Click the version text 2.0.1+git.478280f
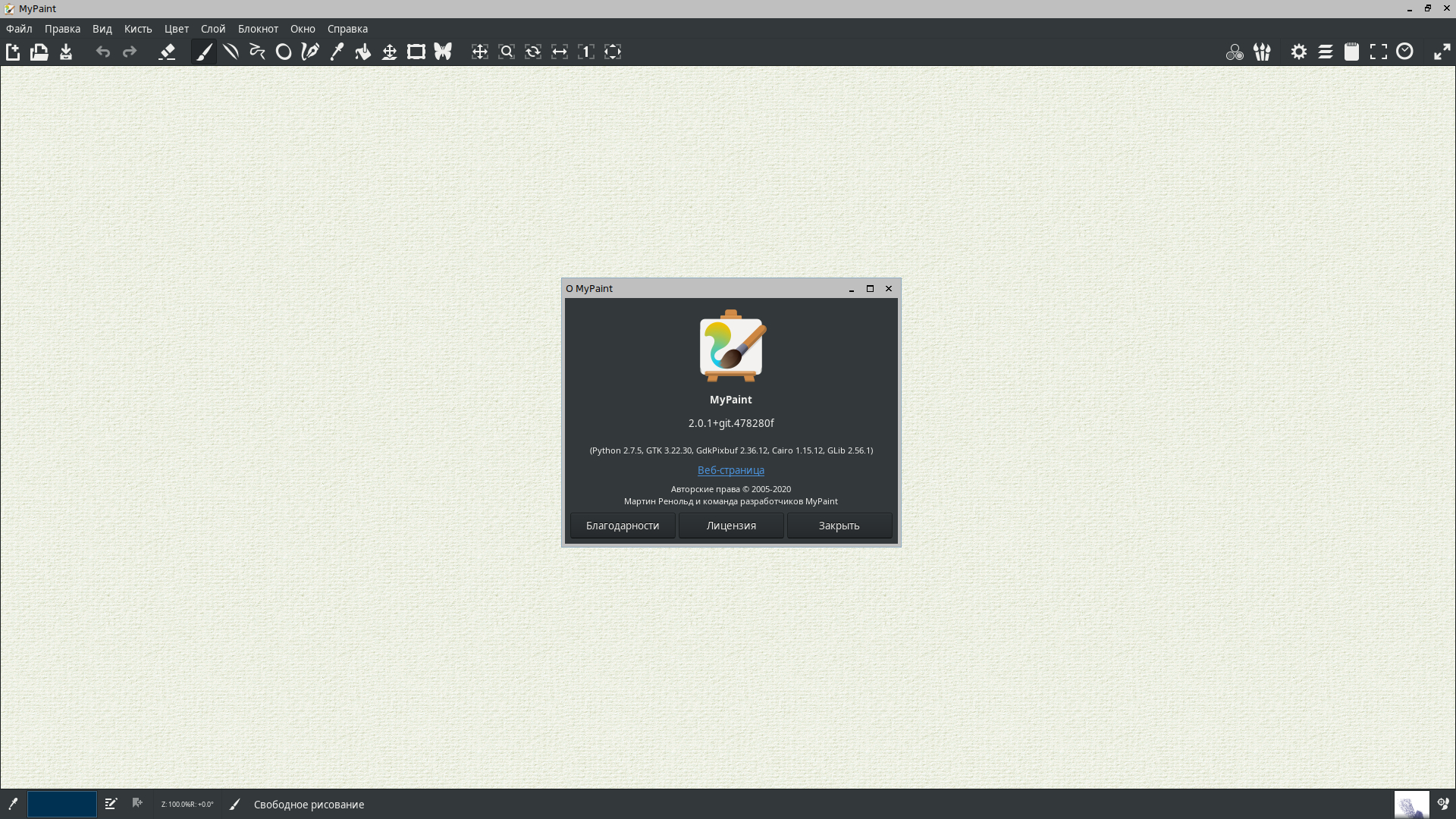1456x819 pixels. click(x=731, y=423)
